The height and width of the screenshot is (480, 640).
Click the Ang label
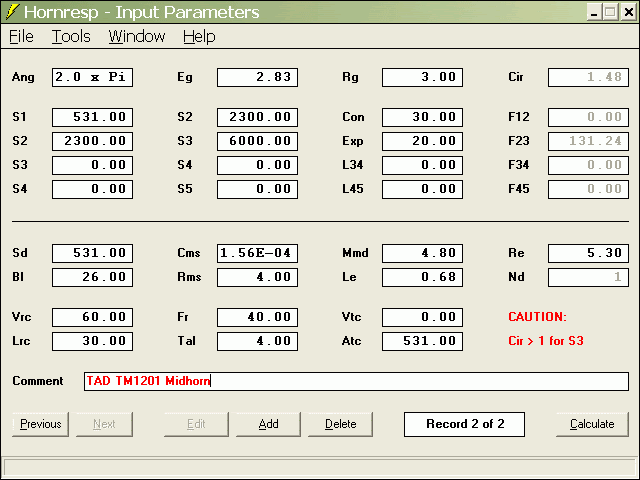[x=23, y=77]
